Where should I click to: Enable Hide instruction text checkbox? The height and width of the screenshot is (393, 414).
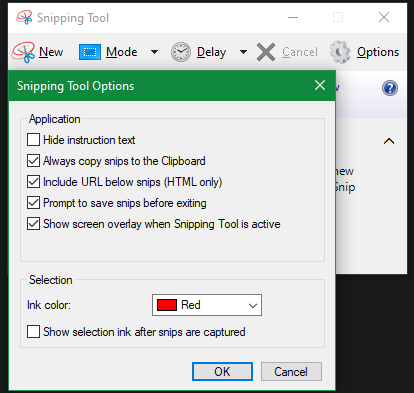33,140
